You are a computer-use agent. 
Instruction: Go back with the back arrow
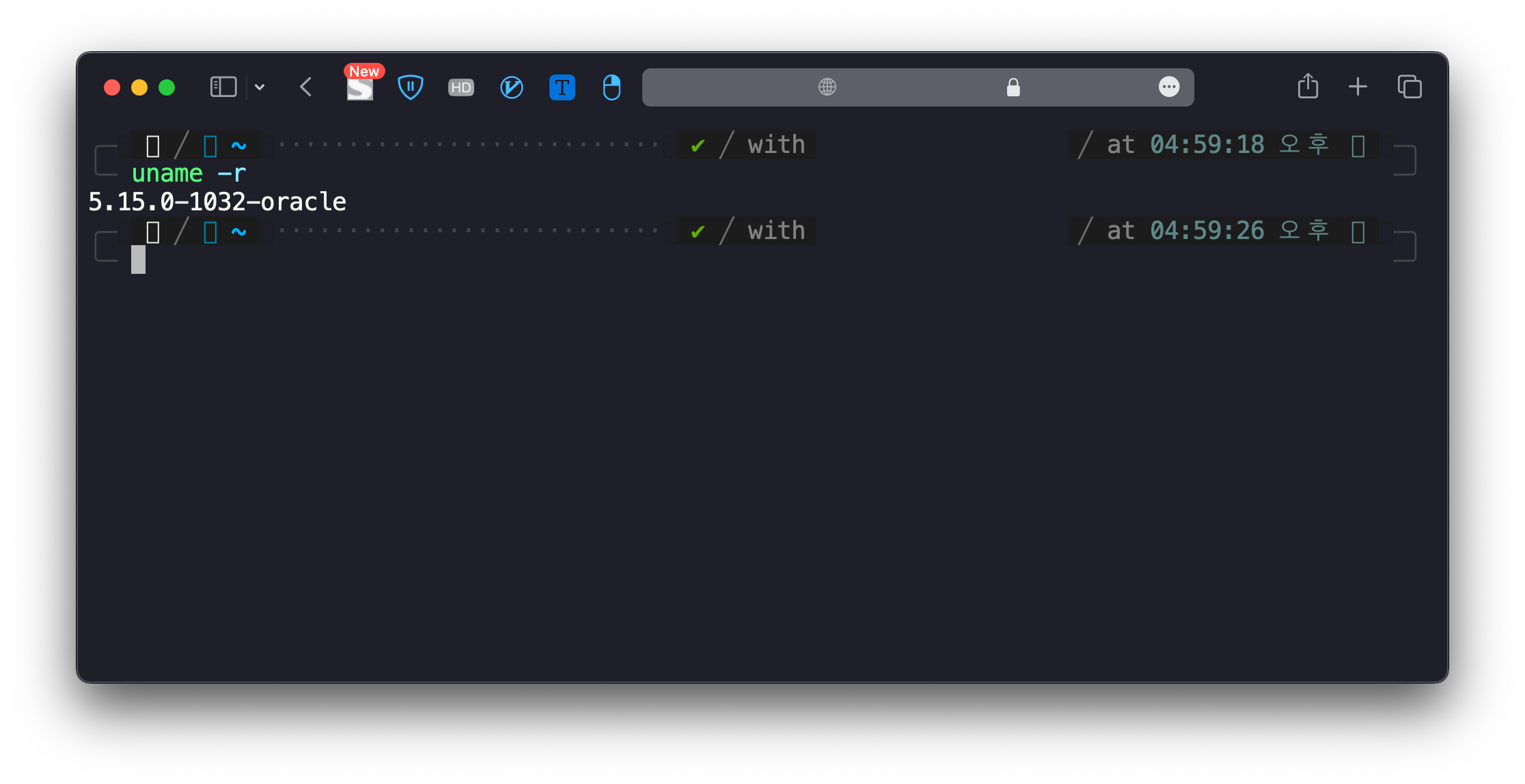306,87
